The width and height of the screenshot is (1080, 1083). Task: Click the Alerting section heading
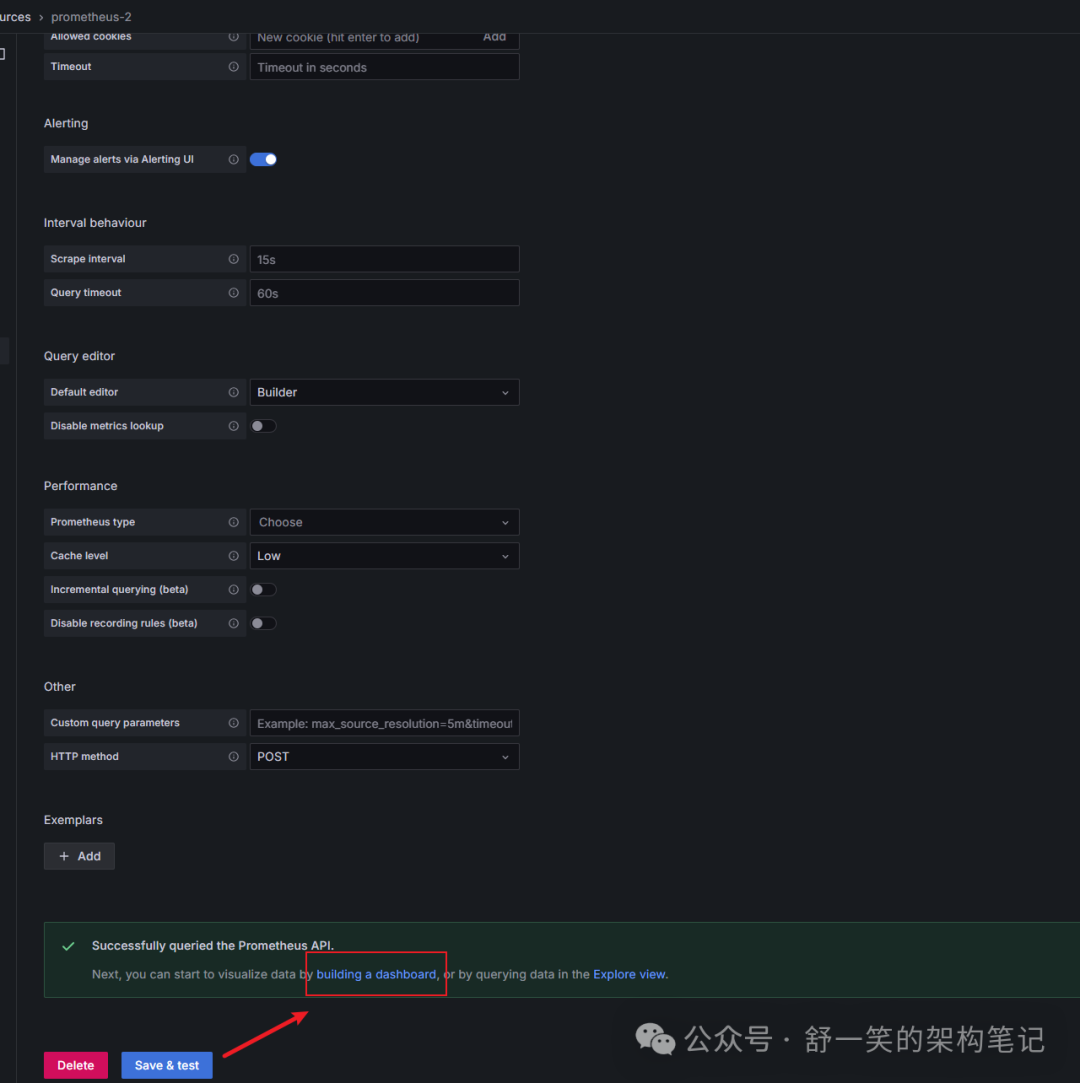[x=66, y=124]
